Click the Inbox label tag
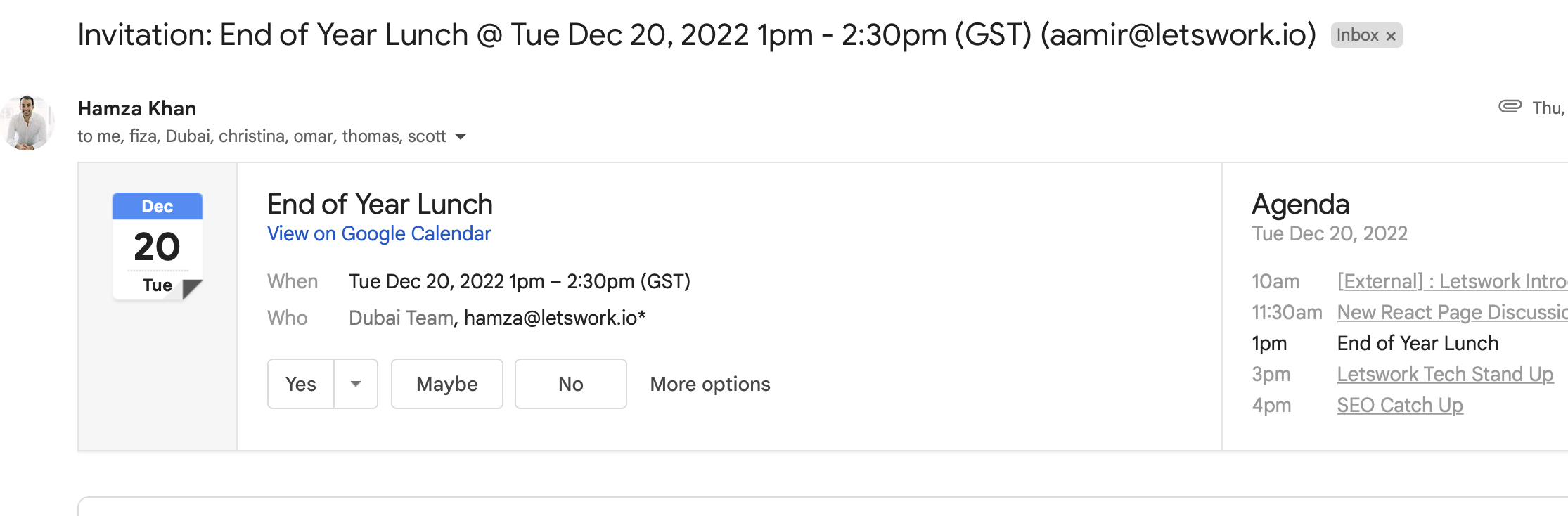The height and width of the screenshot is (516, 1568). (x=1357, y=35)
